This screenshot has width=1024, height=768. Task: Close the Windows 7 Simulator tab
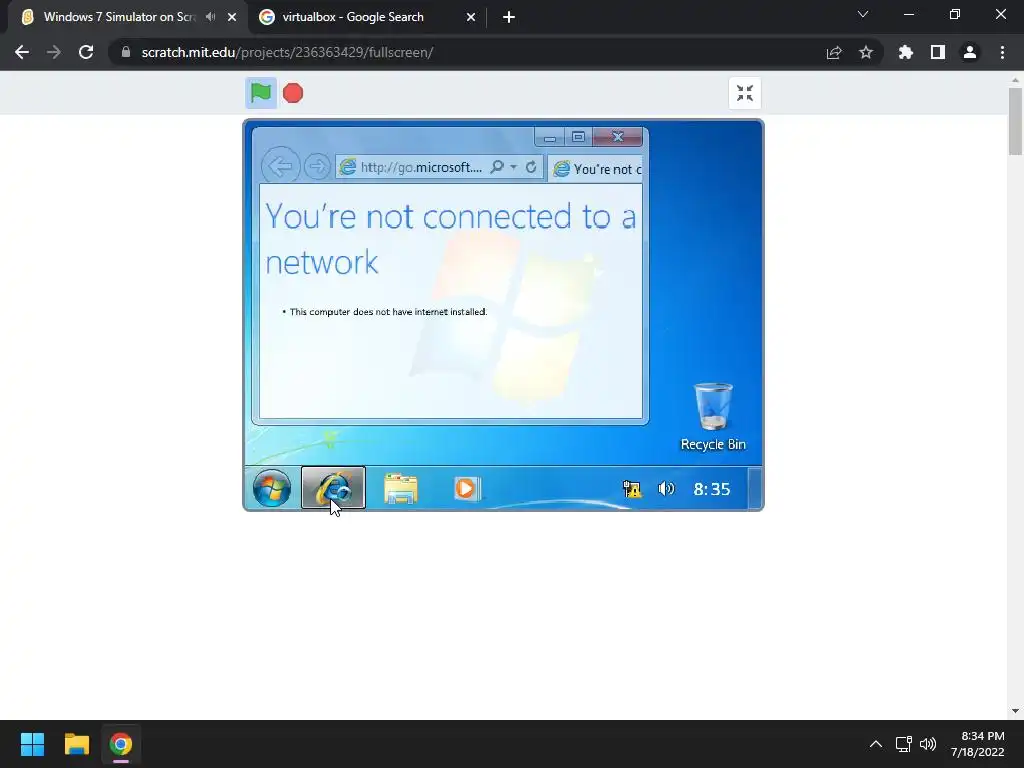tap(232, 18)
